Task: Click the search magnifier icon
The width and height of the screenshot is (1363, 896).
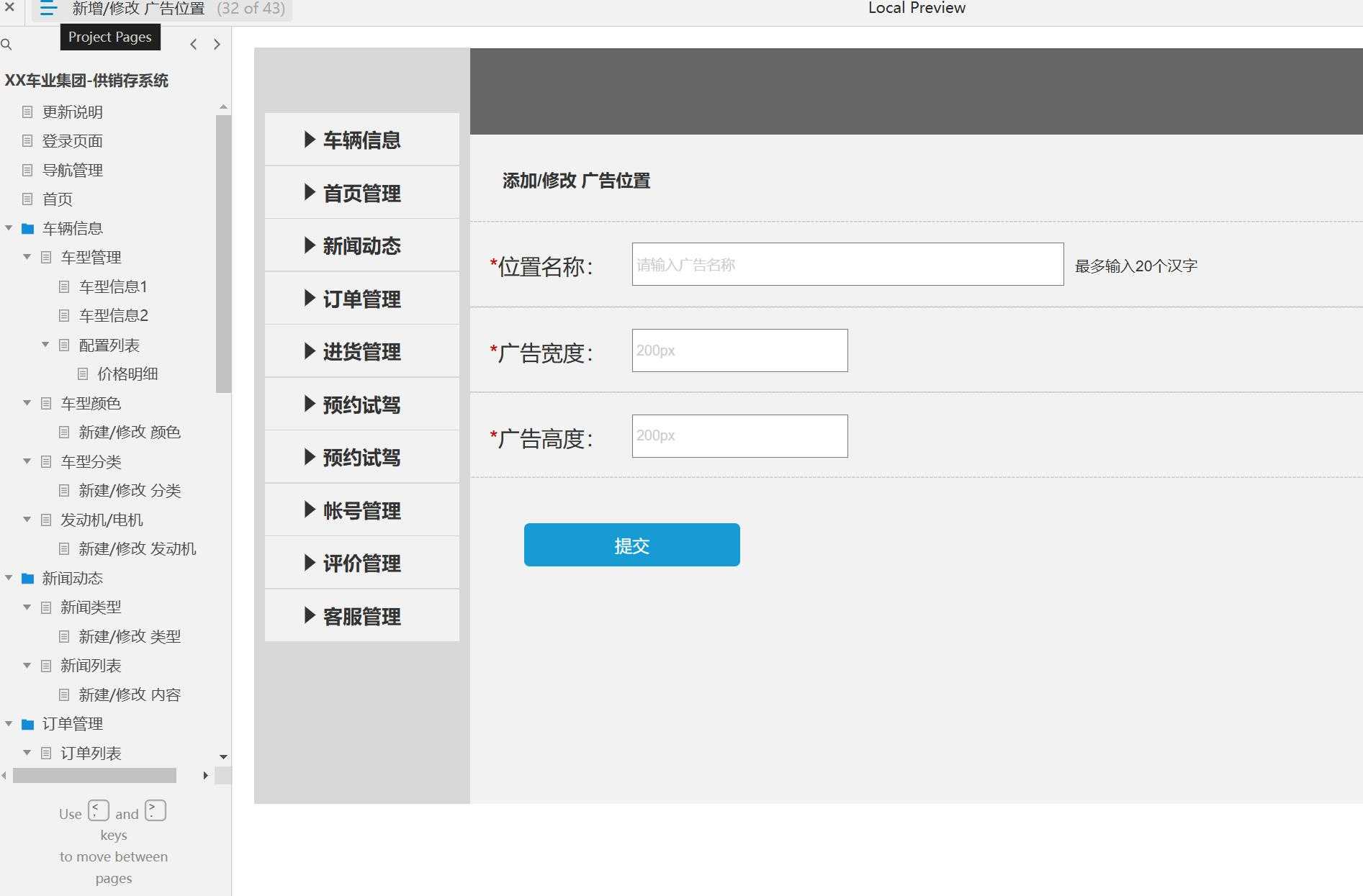Action: tap(7, 44)
